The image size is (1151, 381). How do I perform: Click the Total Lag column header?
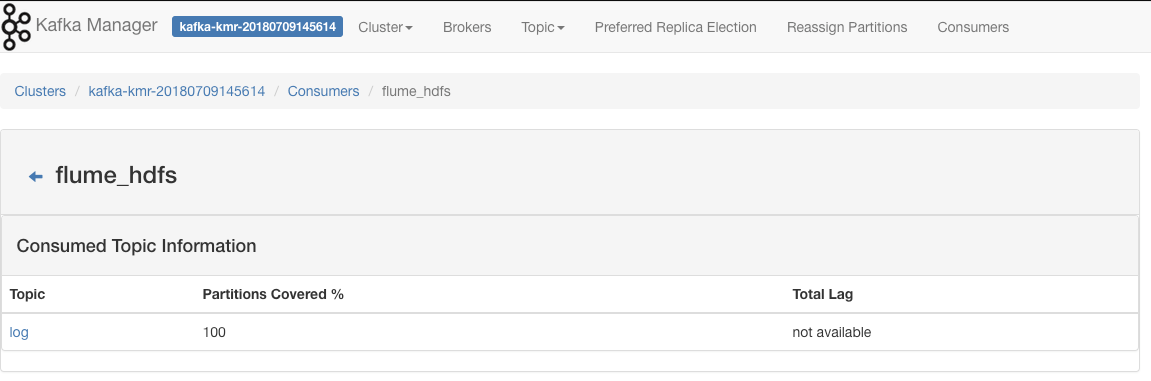(822, 294)
